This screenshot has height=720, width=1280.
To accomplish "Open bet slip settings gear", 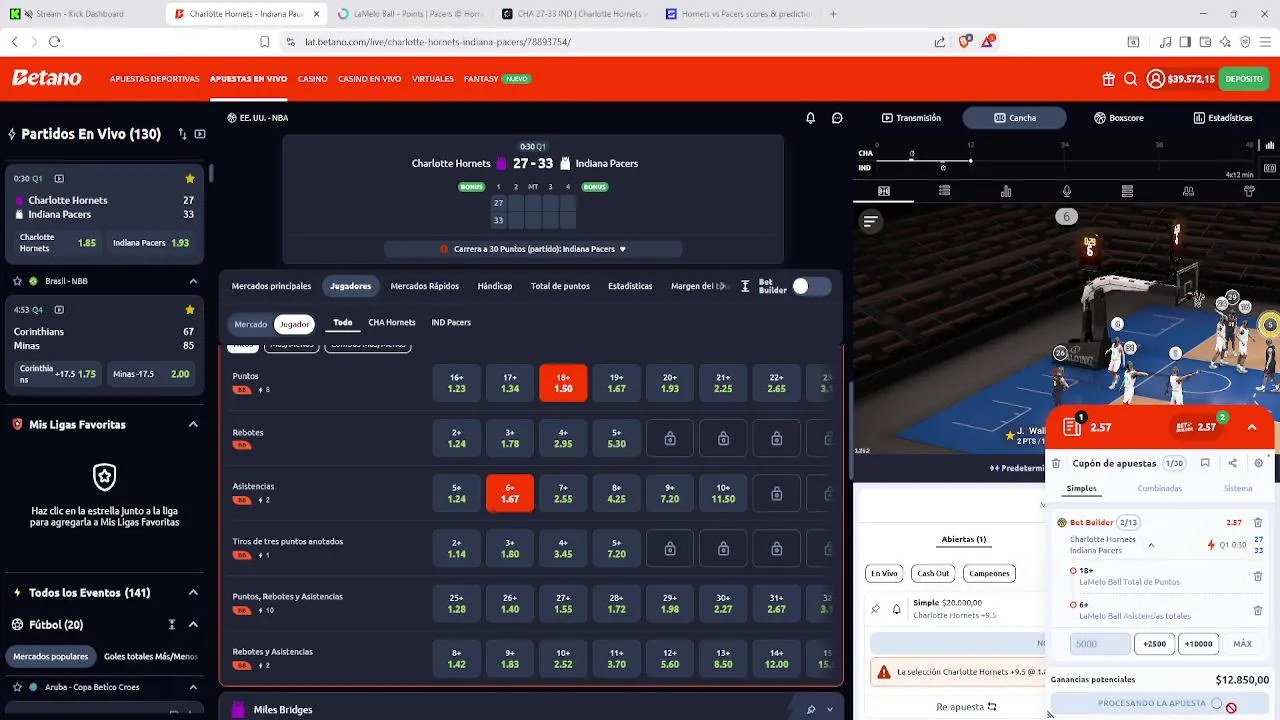I will 1258,463.
